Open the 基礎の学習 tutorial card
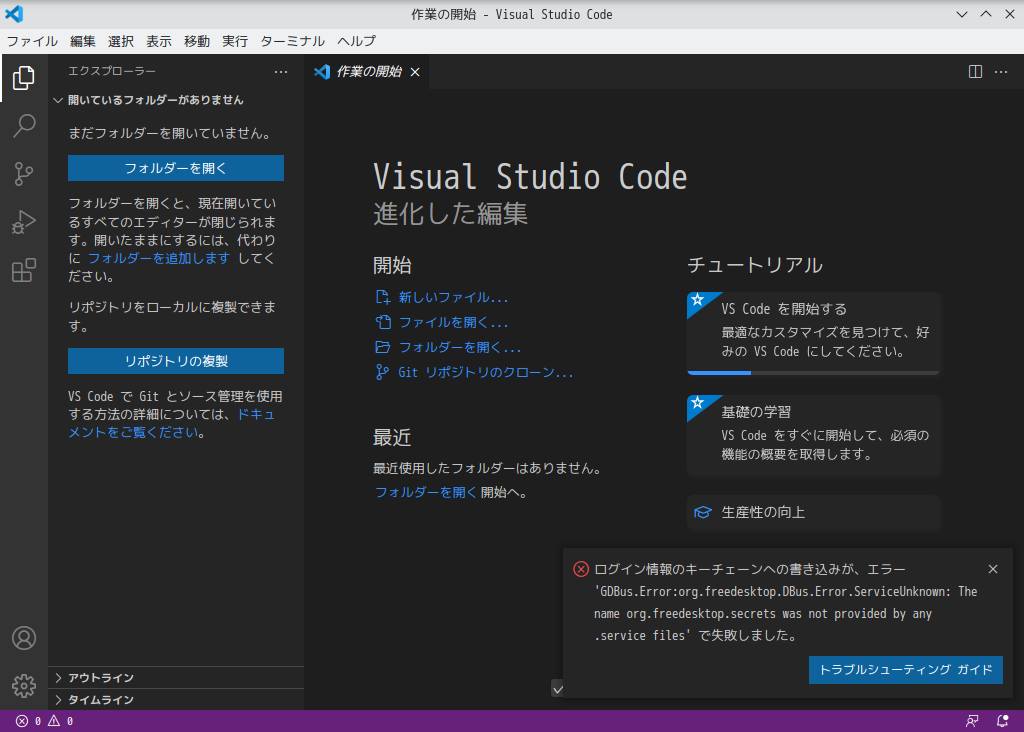Viewport: 1024px width, 732px height. 813,435
